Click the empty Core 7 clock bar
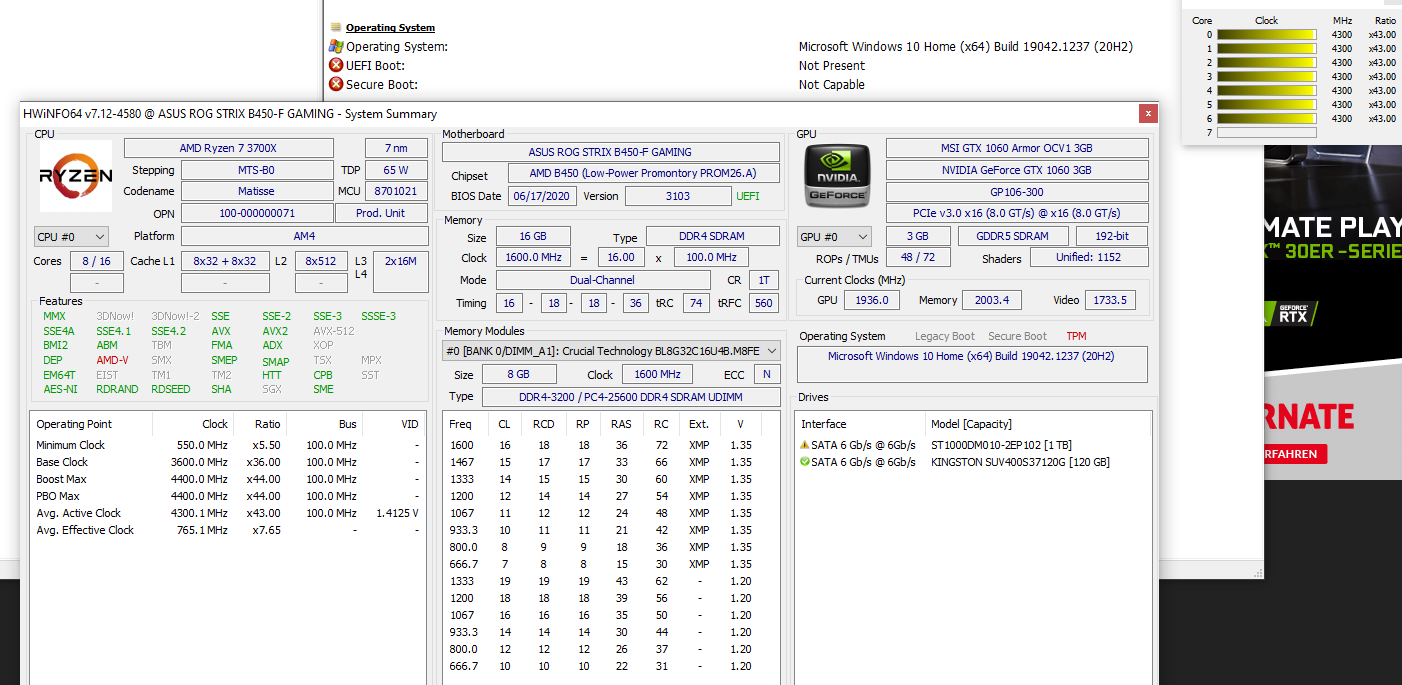1402x685 pixels. (x=1266, y=132)
